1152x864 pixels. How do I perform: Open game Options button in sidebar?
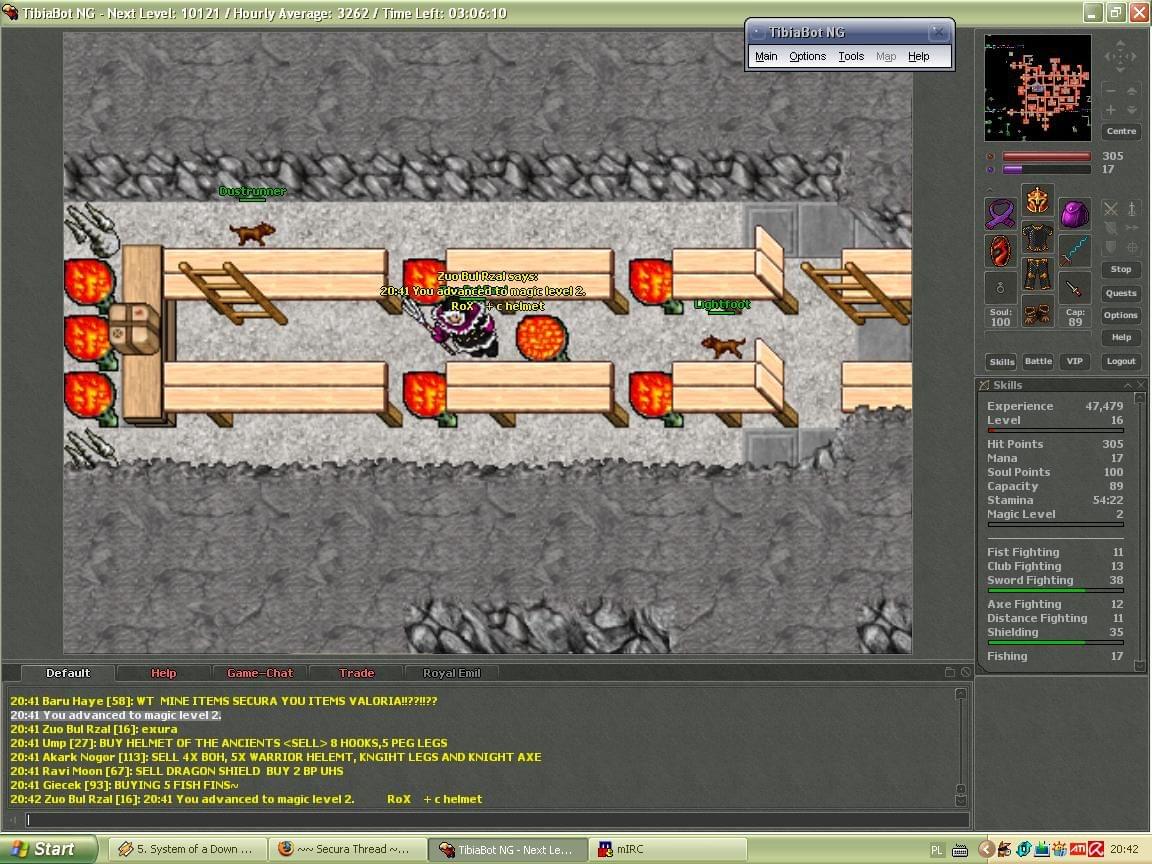[1121, 315]
